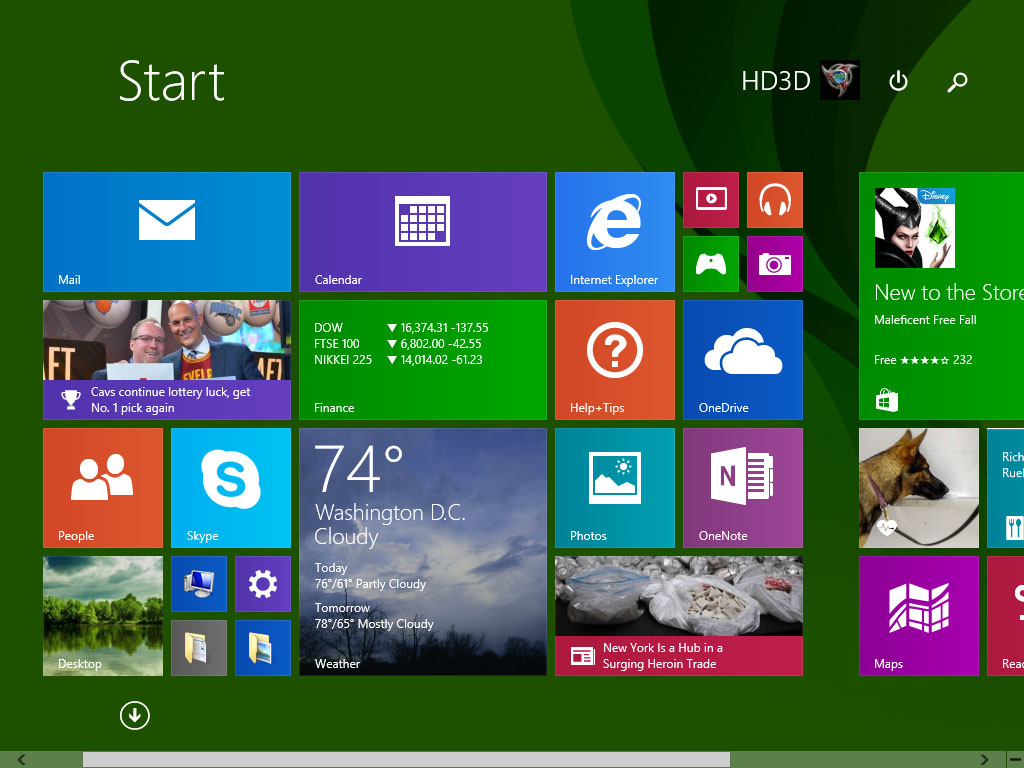The width and height of the screenshot is (1024, 768).
Task: Click the horizontal scrollbar thumb
Action: (406, 760)
